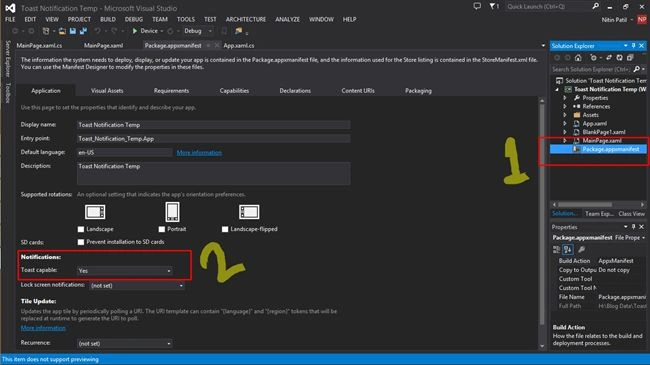Check Prevent installation to SD cards
The image size is (650, 365).
[x=81, y=242]
